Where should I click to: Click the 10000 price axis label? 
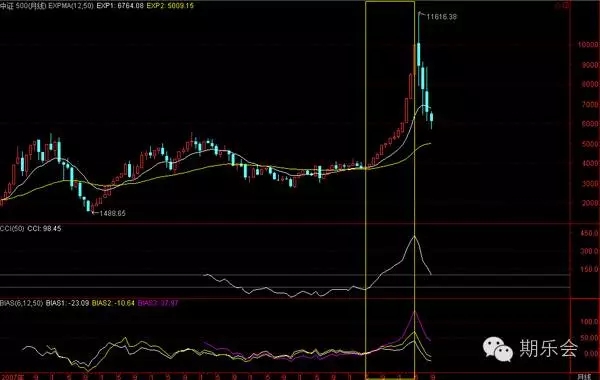point(589,44)
